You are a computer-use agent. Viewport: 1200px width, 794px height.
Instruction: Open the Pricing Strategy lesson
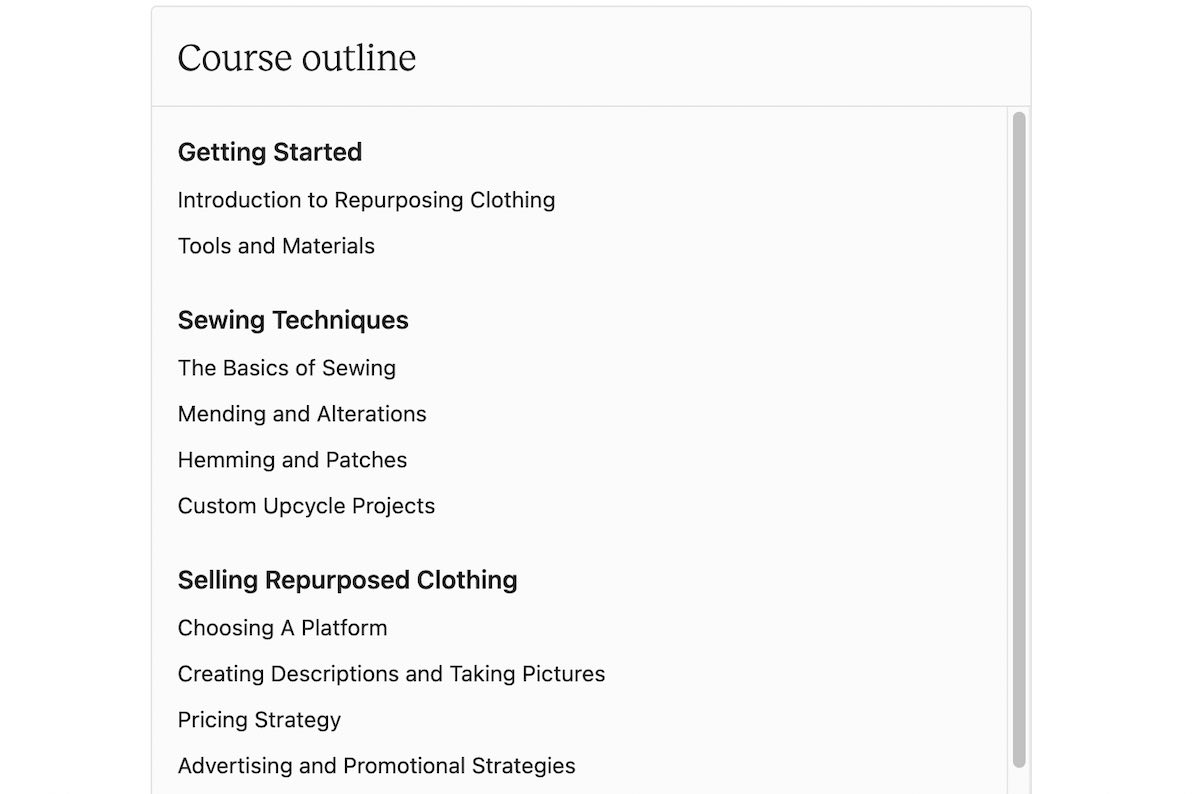click(x=258, y=719)
